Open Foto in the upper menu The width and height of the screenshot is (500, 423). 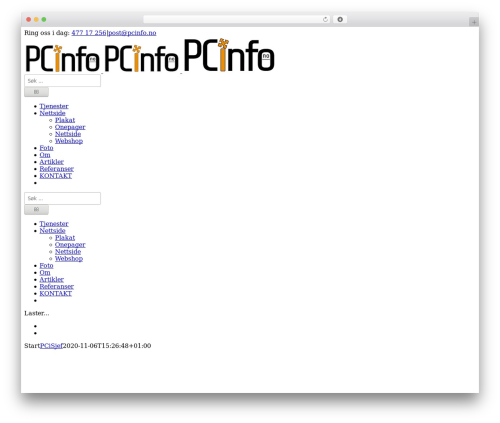click(46, 148)
